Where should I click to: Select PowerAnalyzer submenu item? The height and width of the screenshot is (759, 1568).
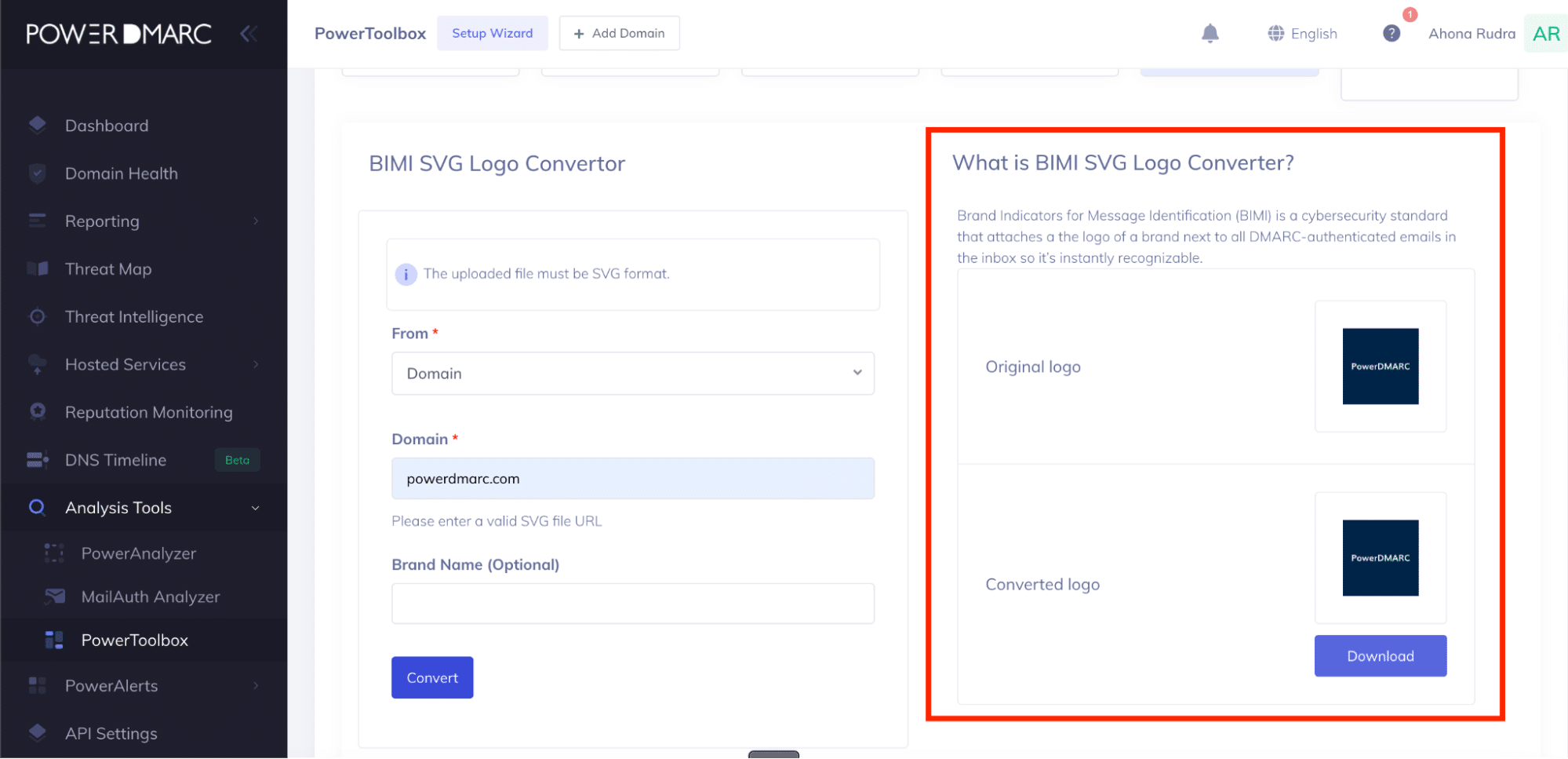139,553
